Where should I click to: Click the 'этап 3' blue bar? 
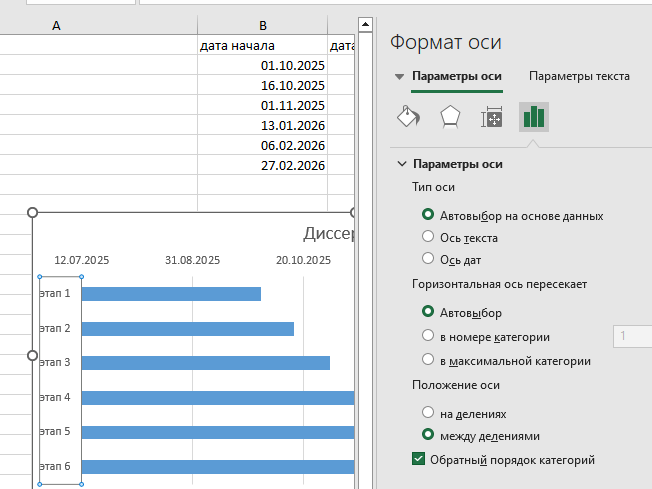(x=205, y=362)
